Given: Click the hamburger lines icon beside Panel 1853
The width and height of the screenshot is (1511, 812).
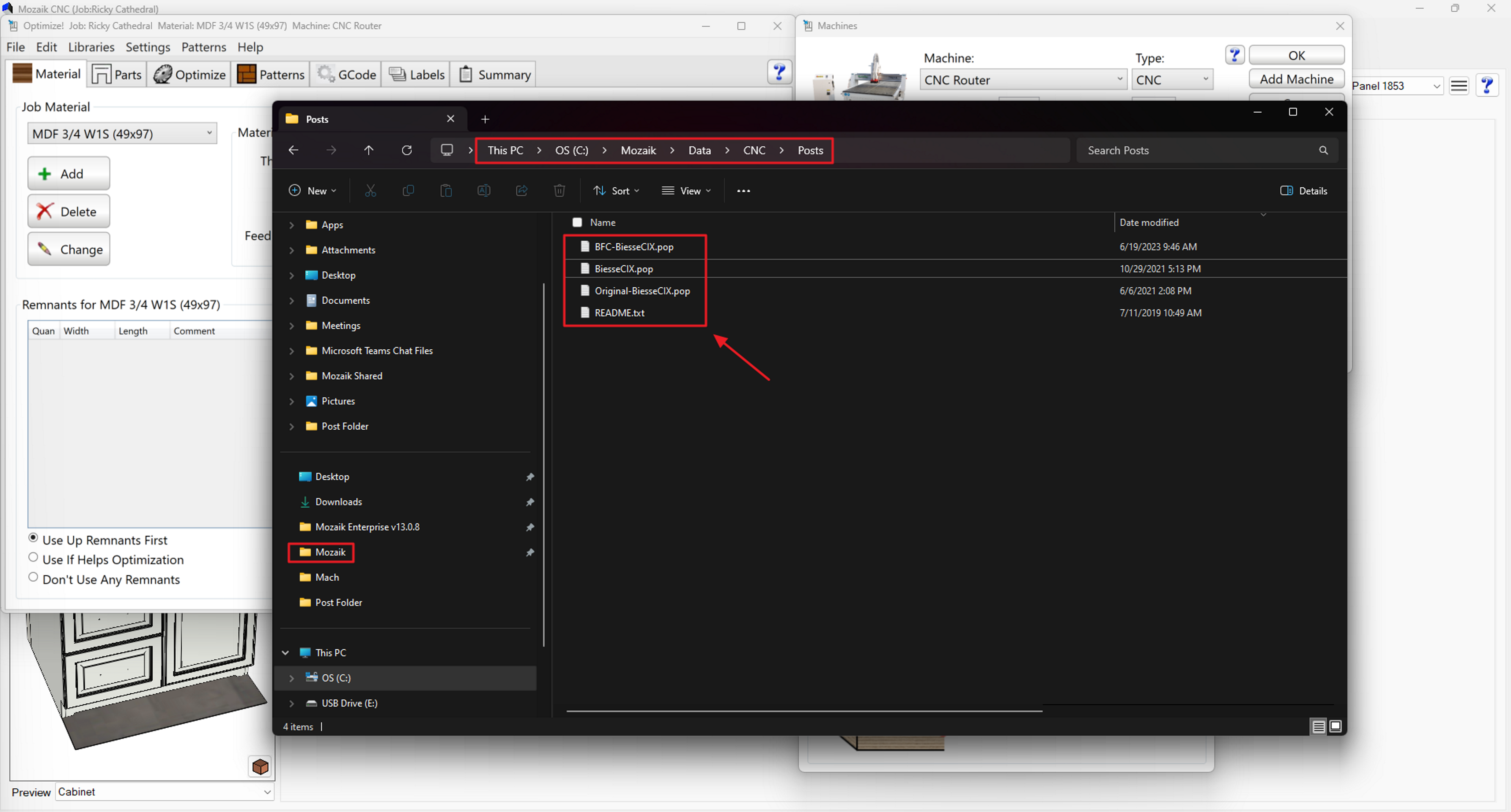Looking at the screenshot, I should [x=1458, y=86].
